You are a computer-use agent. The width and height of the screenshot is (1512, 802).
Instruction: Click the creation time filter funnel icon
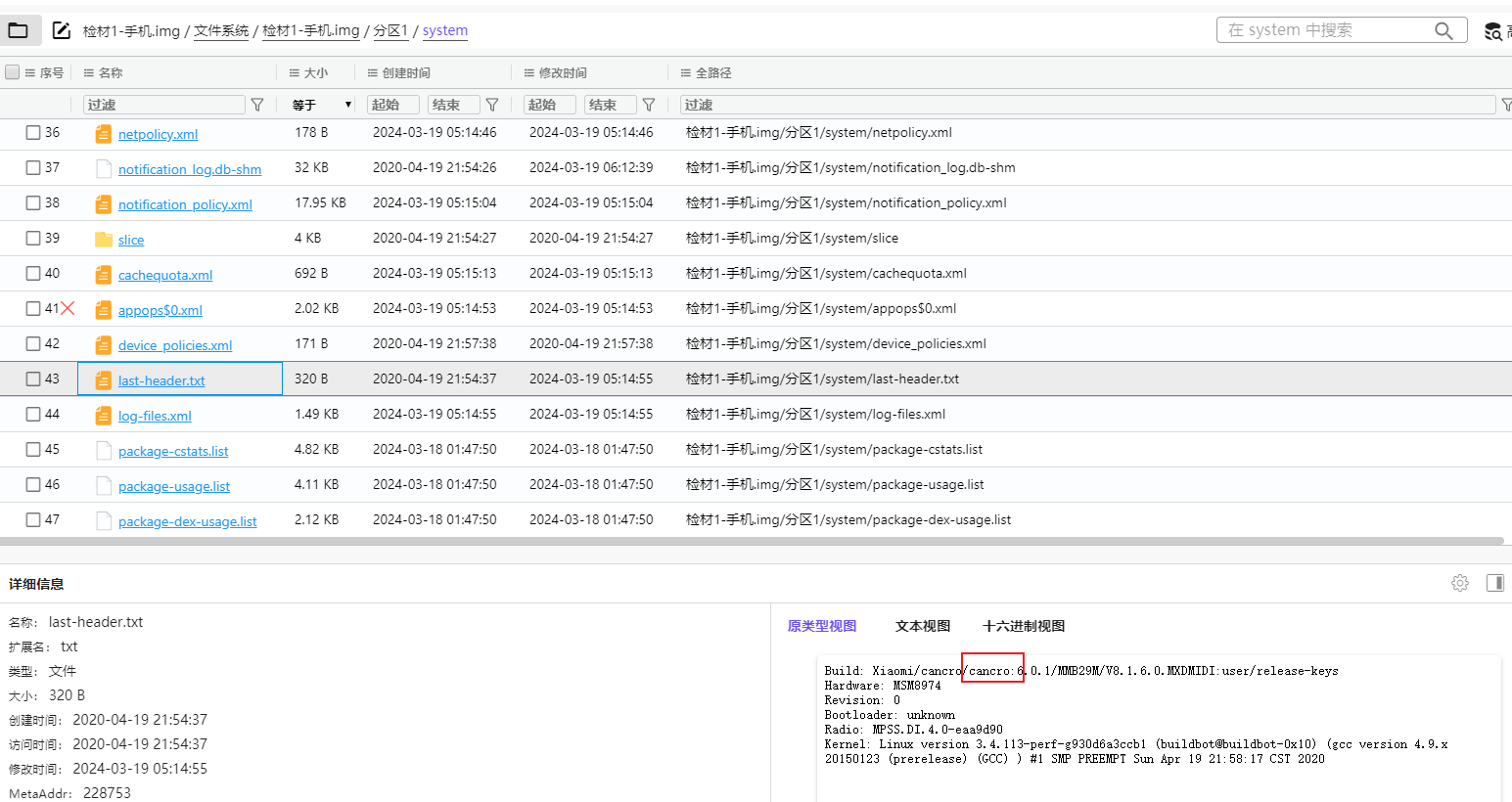point(492,105)
